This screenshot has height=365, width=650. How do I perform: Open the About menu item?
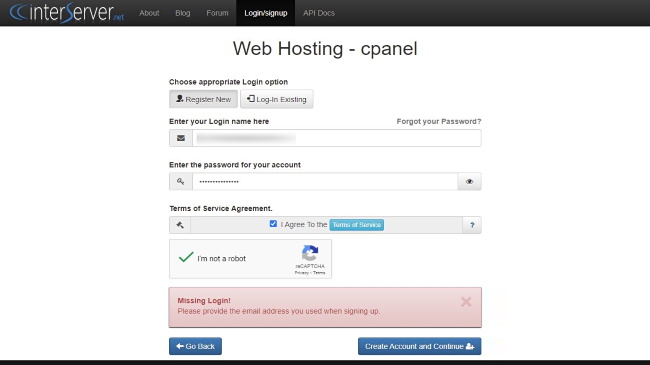coord(149,13)
